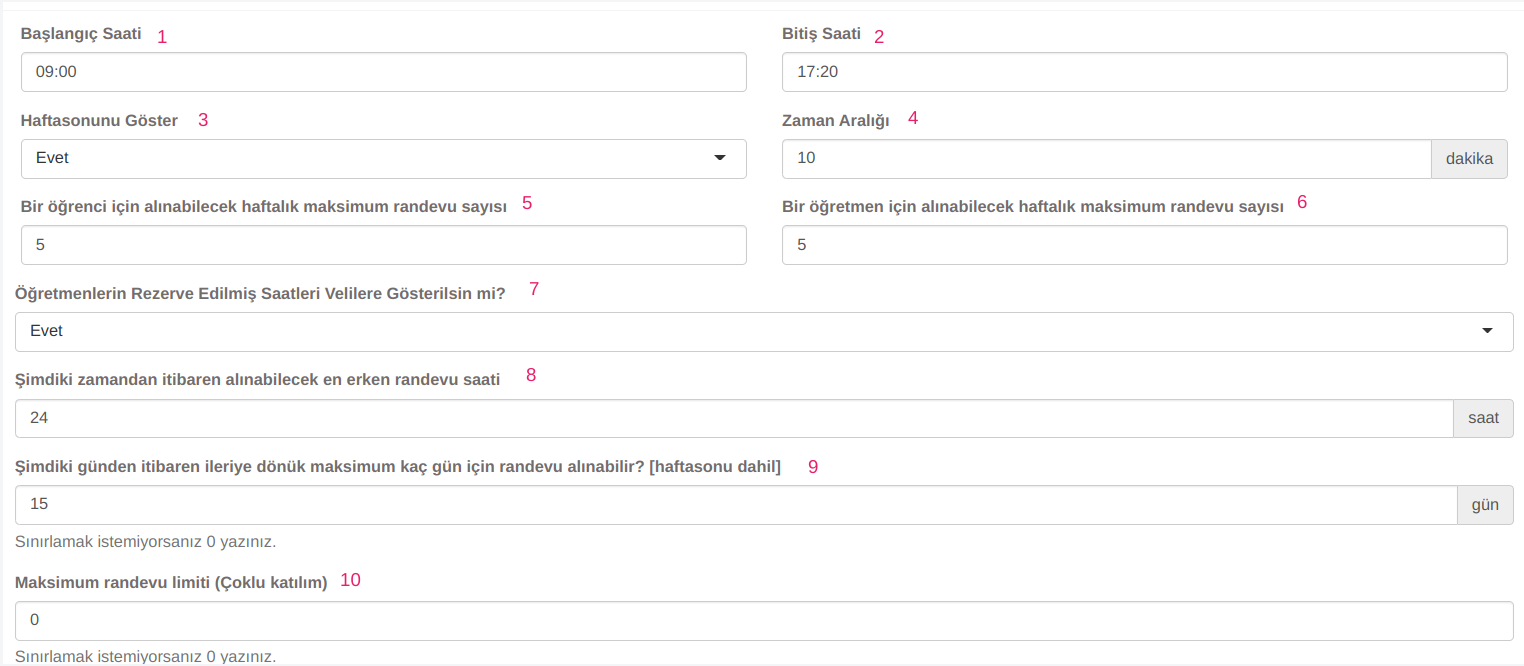Expand the Rezerve Edilmiş Saatleri Velilere dropdown

tap(764, 332)
